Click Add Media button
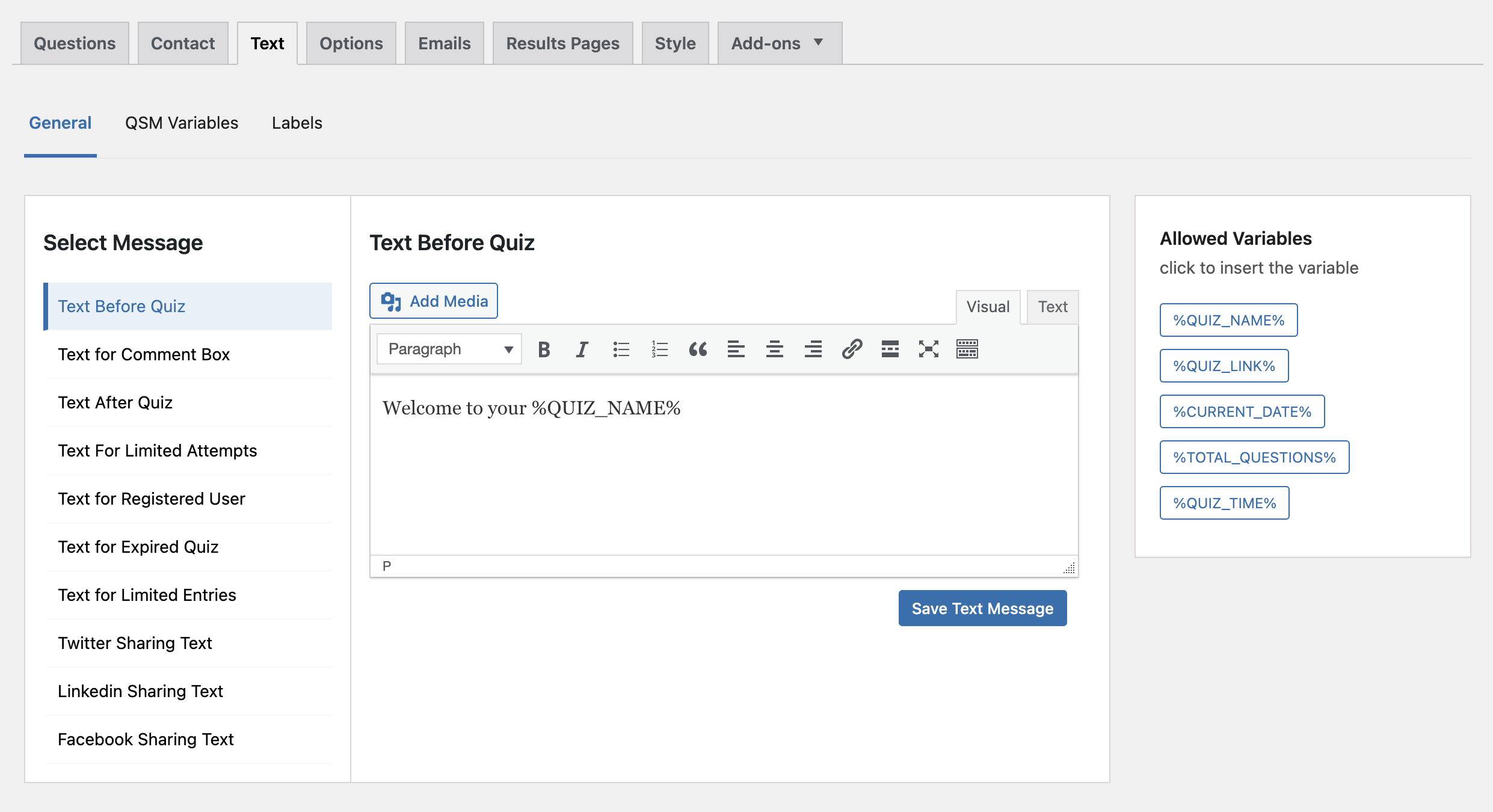 click(434, 301)
